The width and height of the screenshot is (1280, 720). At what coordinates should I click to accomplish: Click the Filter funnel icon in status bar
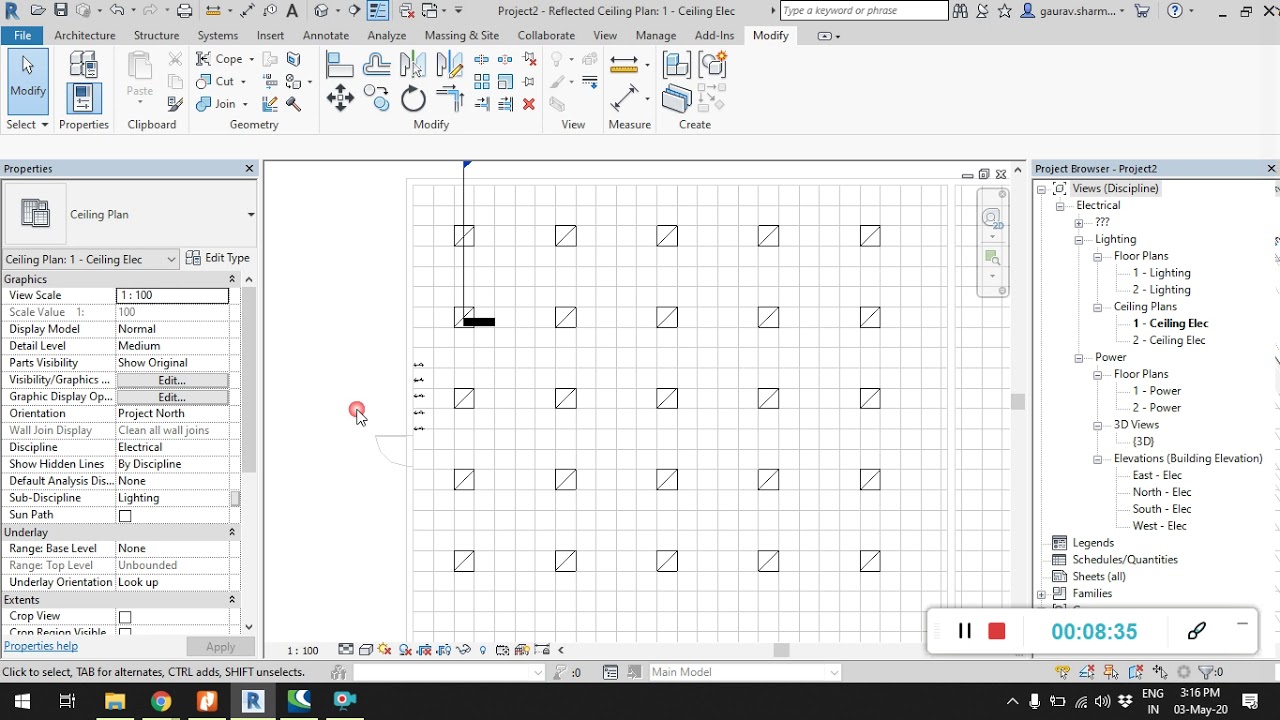(1206, 672)
